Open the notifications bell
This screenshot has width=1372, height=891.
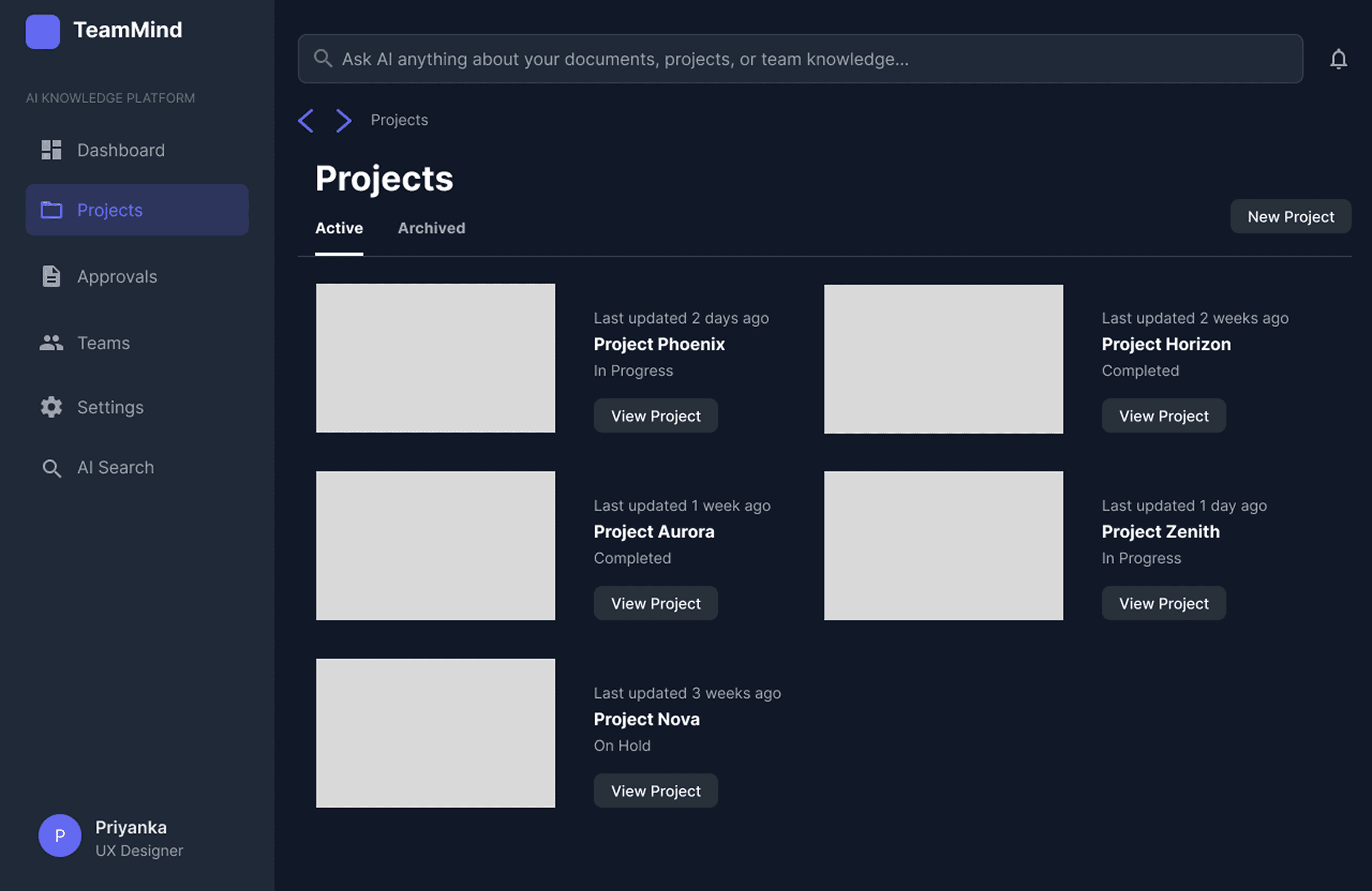click(x=1338, y=59)
